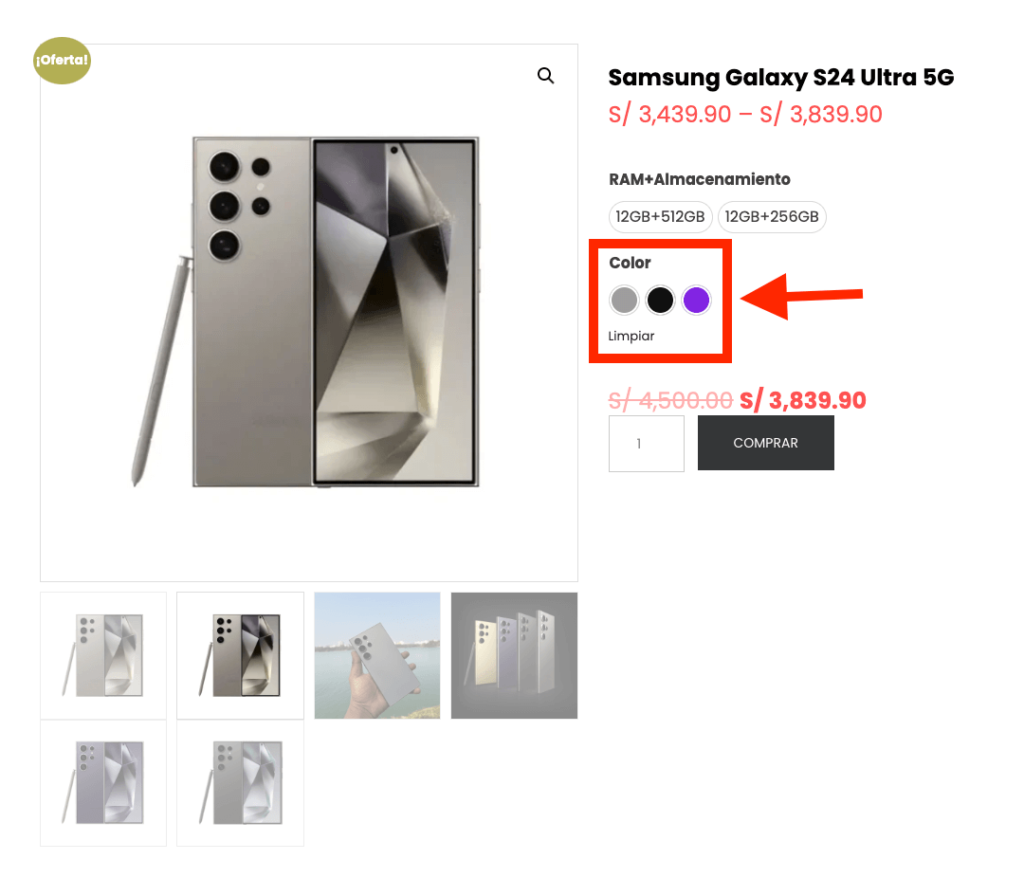This screenshot has width=1024, height=896.
Task: Open the hand-held phone photo thumbnail
Action: click(x=377, y=655)
